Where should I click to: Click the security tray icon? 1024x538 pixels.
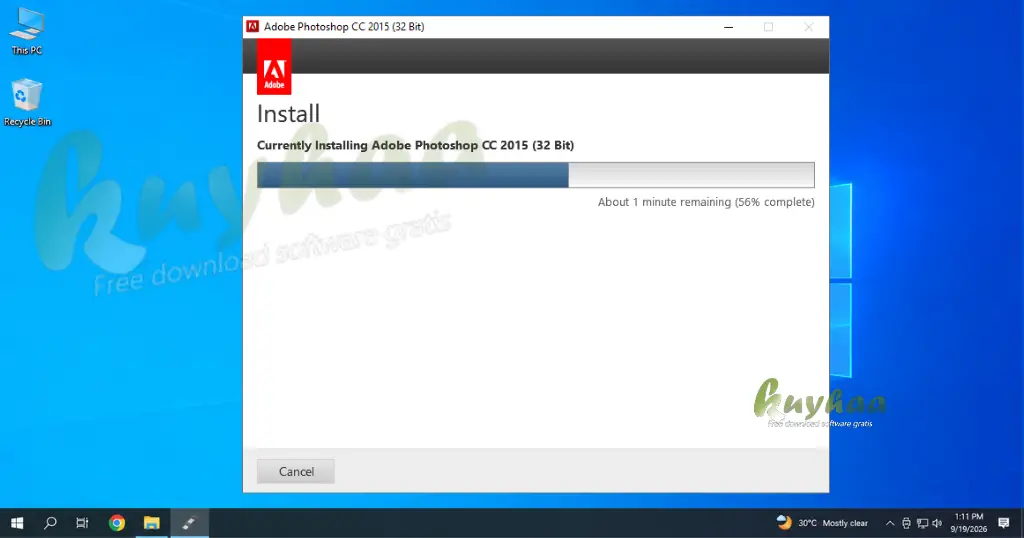point(906,523)
